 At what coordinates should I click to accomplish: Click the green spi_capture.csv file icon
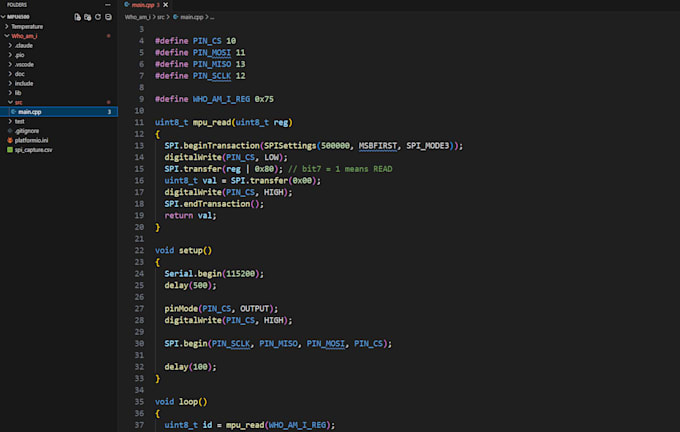tap(10, 150)
